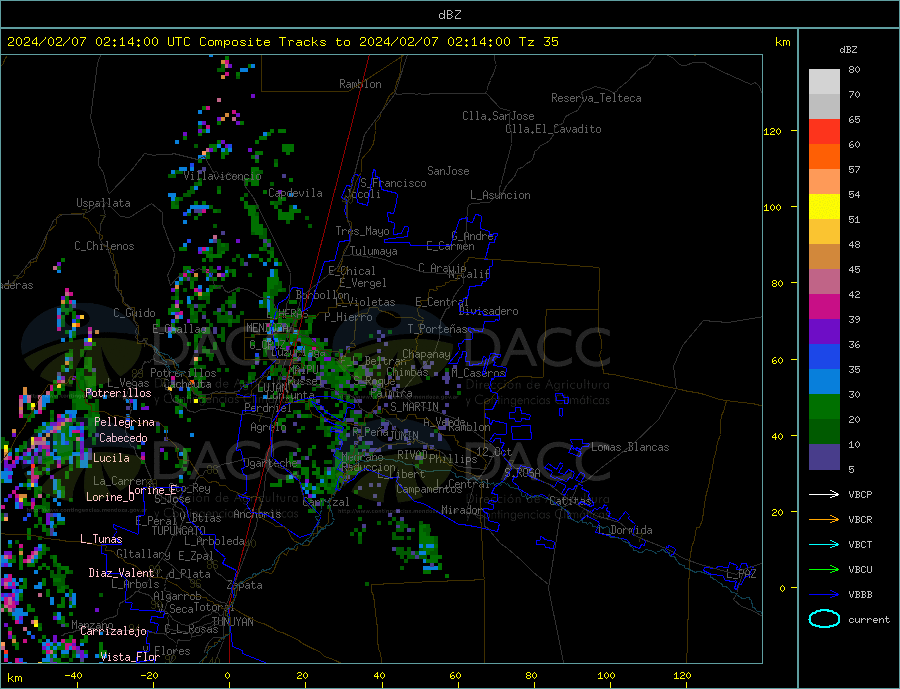Click the L_Tunas label

[101, 539]
